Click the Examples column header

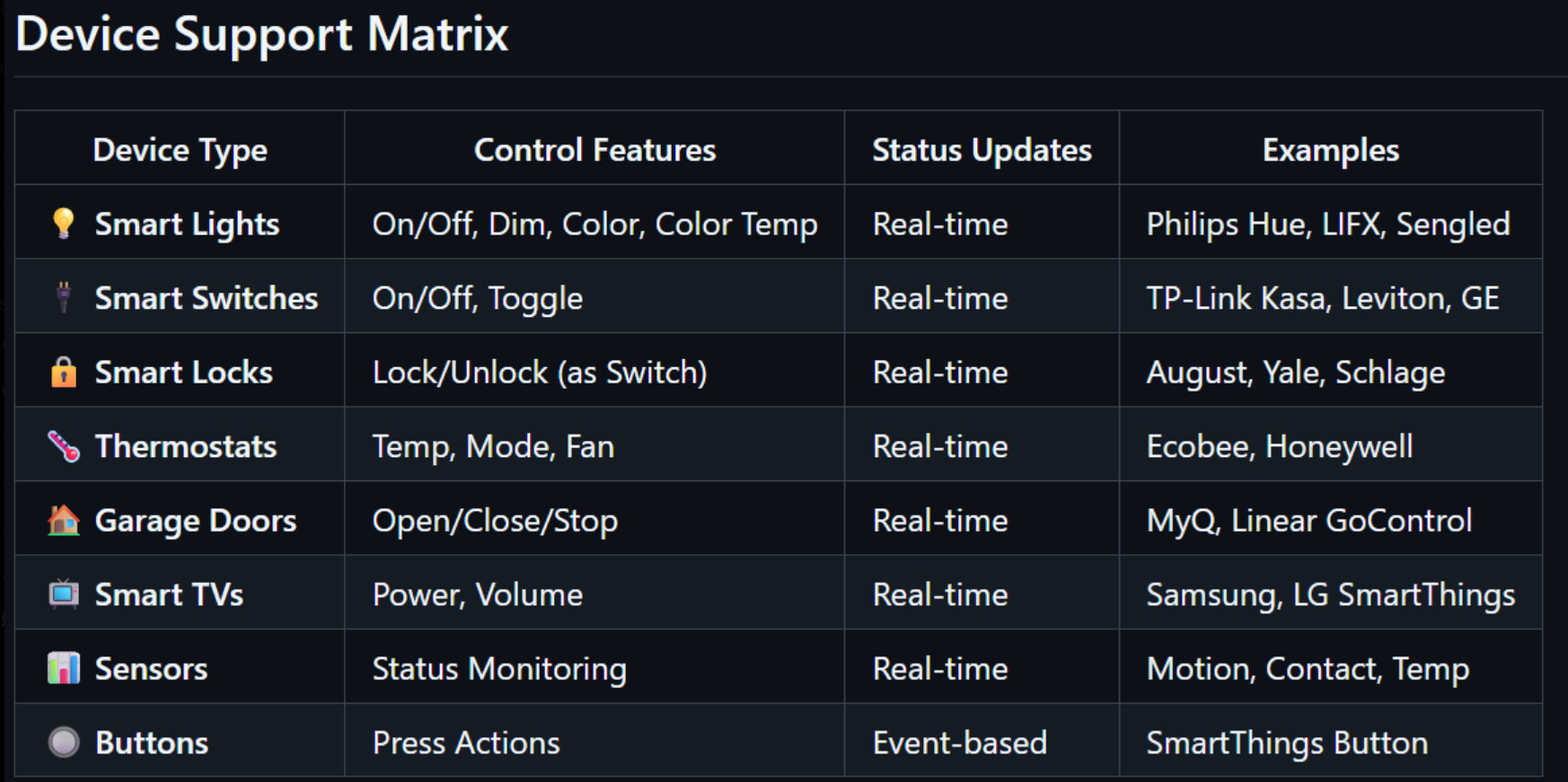pyautogui.click(x=1330, y=150)
